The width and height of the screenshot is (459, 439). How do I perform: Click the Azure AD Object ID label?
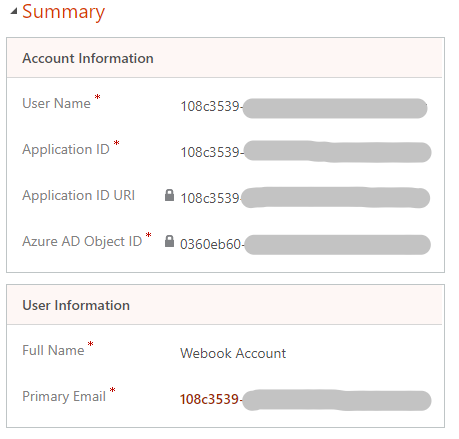pos(82,241)
